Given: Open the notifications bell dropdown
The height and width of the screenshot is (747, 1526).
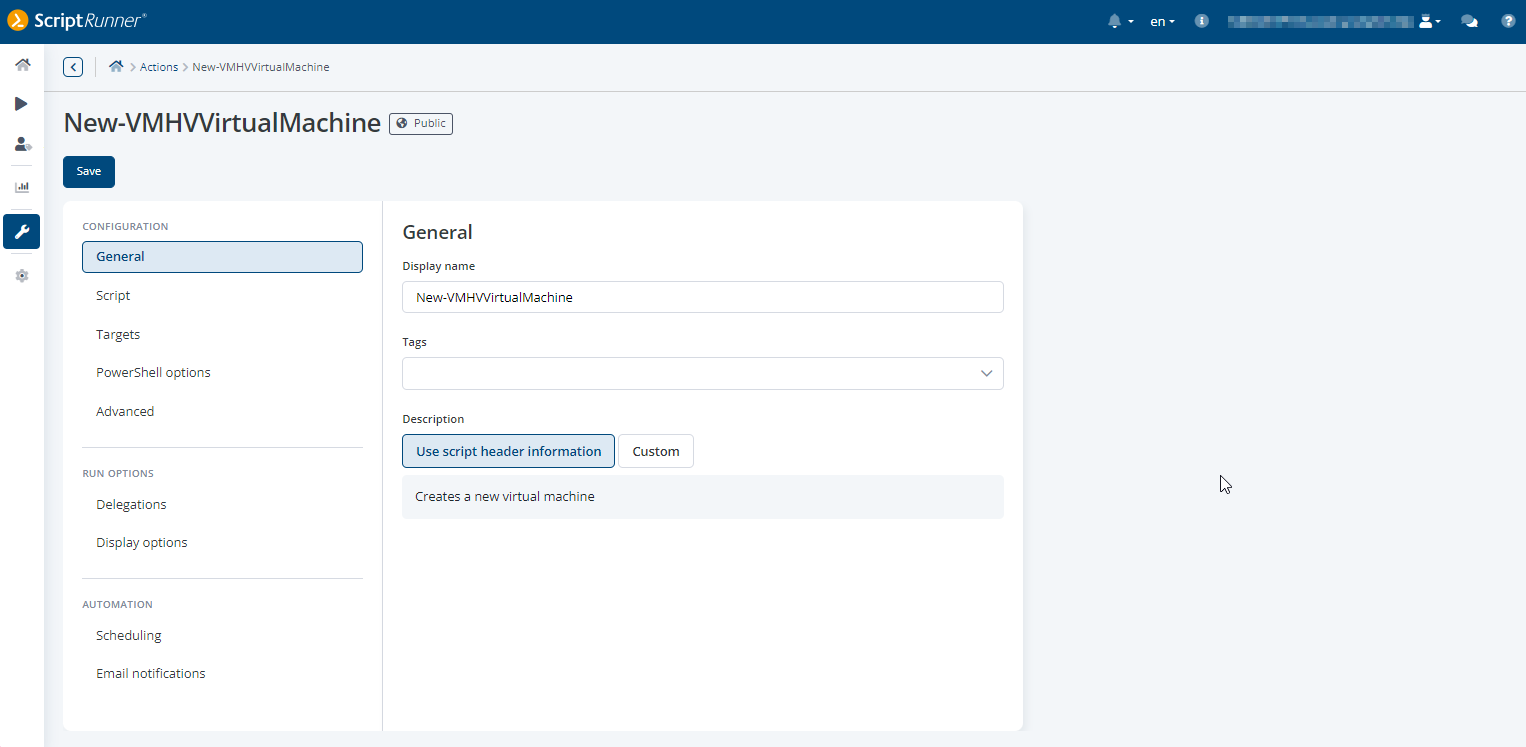Looking at the screenshot, I should point(1120,21).
